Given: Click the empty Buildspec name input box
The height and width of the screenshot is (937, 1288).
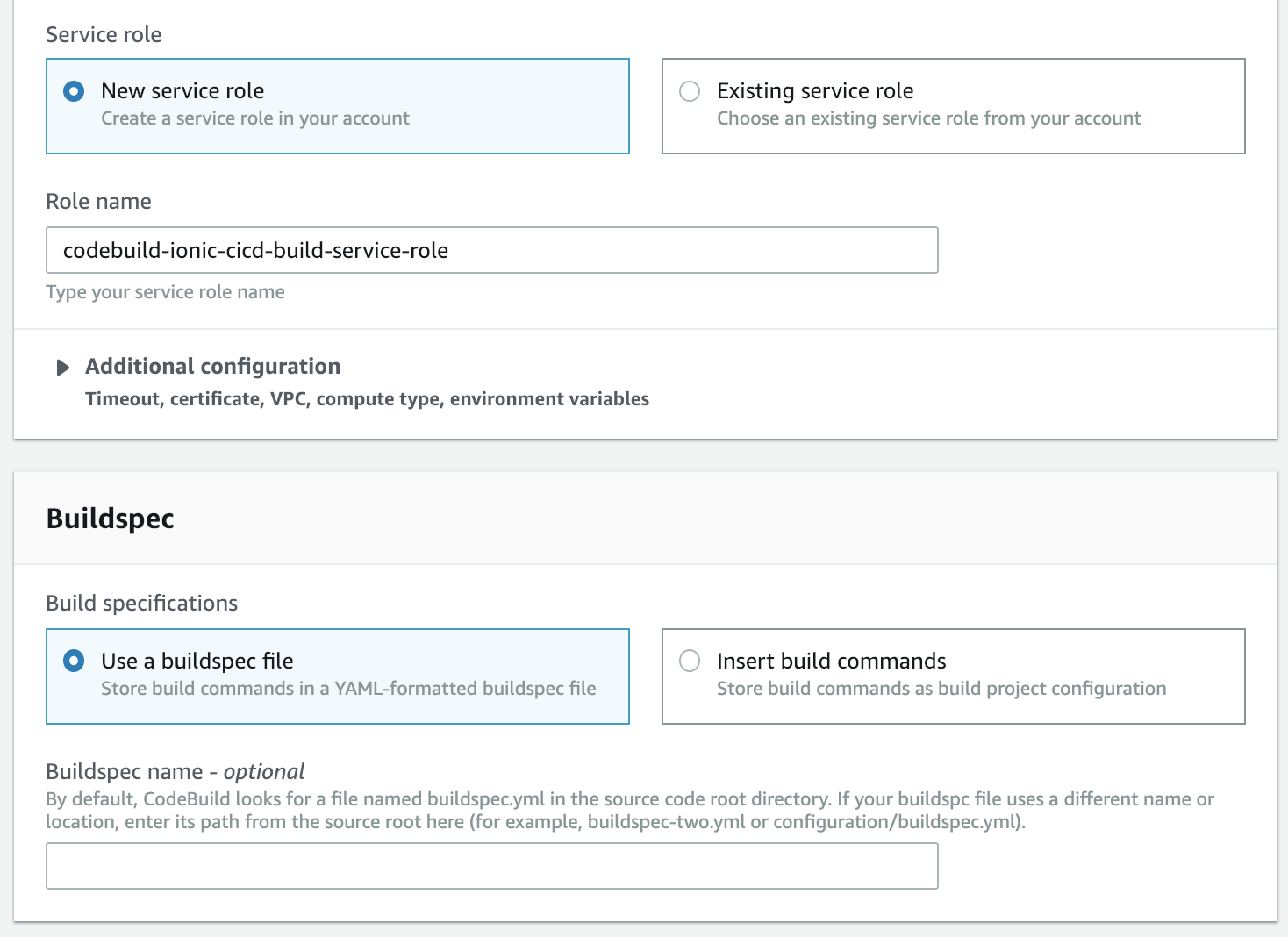Looking at the screenshot, I should click(491, 866).
